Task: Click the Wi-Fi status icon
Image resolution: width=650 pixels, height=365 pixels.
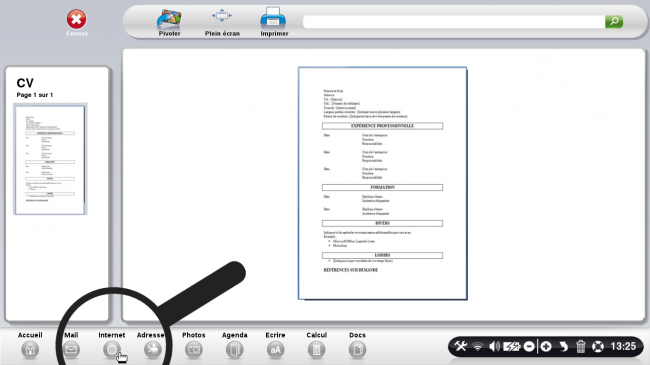Action: 478,346
